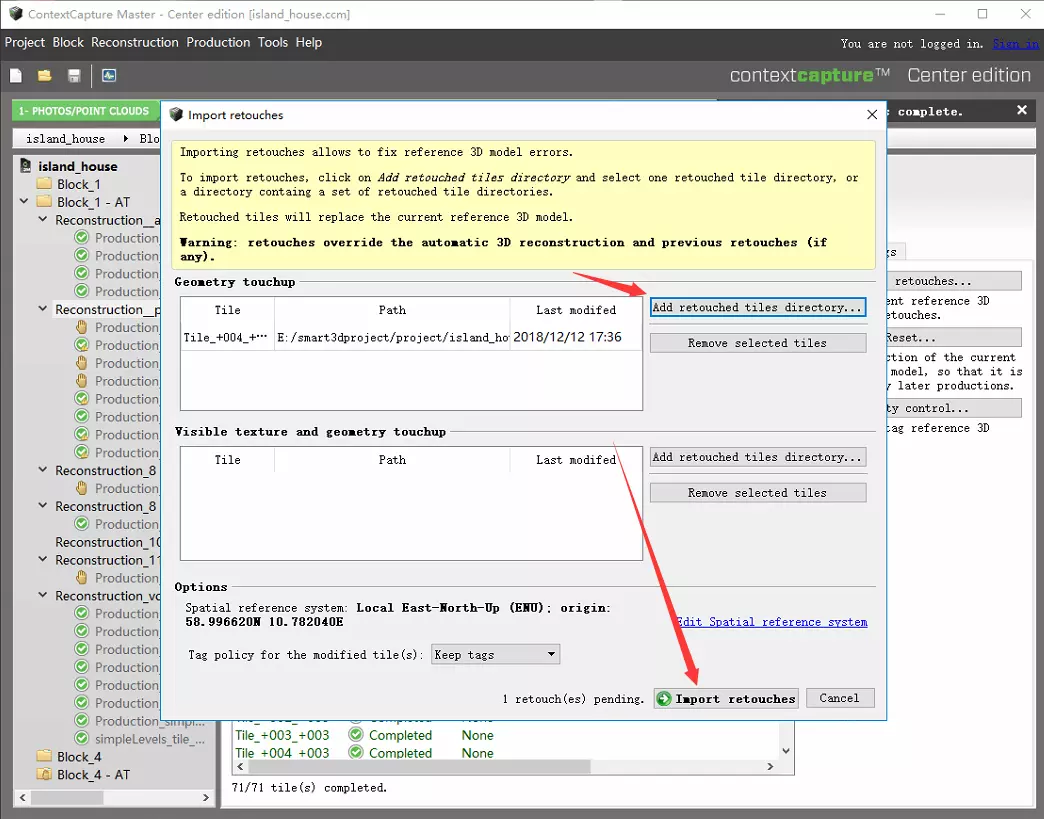
Task: Click Remove selected tiles under Visible texture touchup
Action: click(758, 493)
